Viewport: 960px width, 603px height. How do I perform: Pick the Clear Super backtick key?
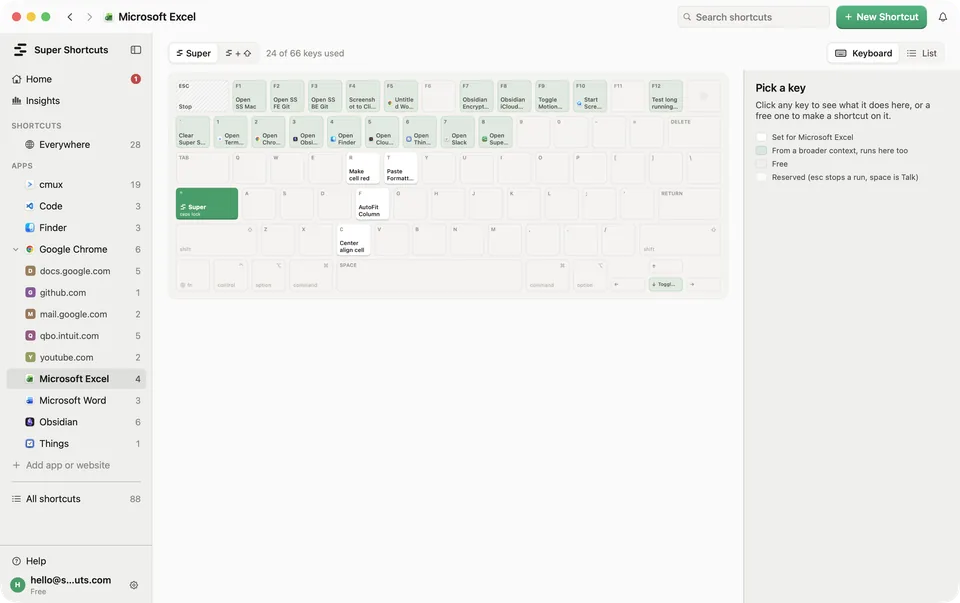[x=193, y=132]
